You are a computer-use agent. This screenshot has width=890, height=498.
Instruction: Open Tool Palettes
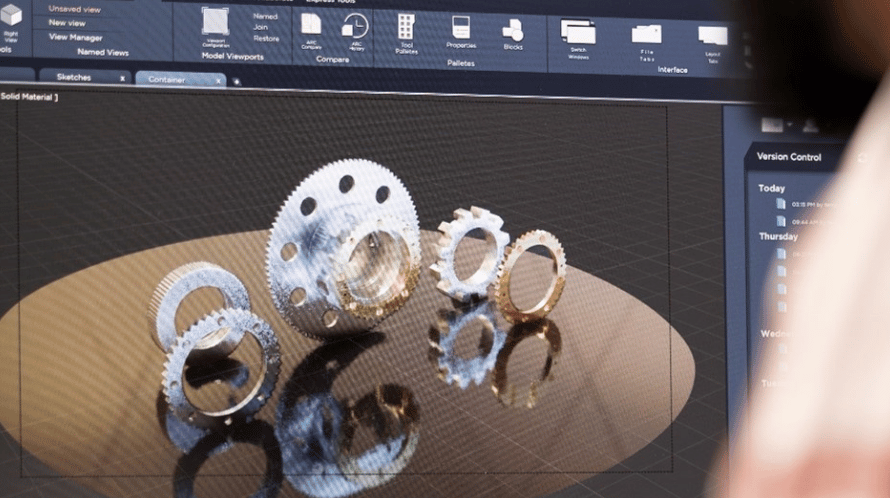click(x=406, y=30)
